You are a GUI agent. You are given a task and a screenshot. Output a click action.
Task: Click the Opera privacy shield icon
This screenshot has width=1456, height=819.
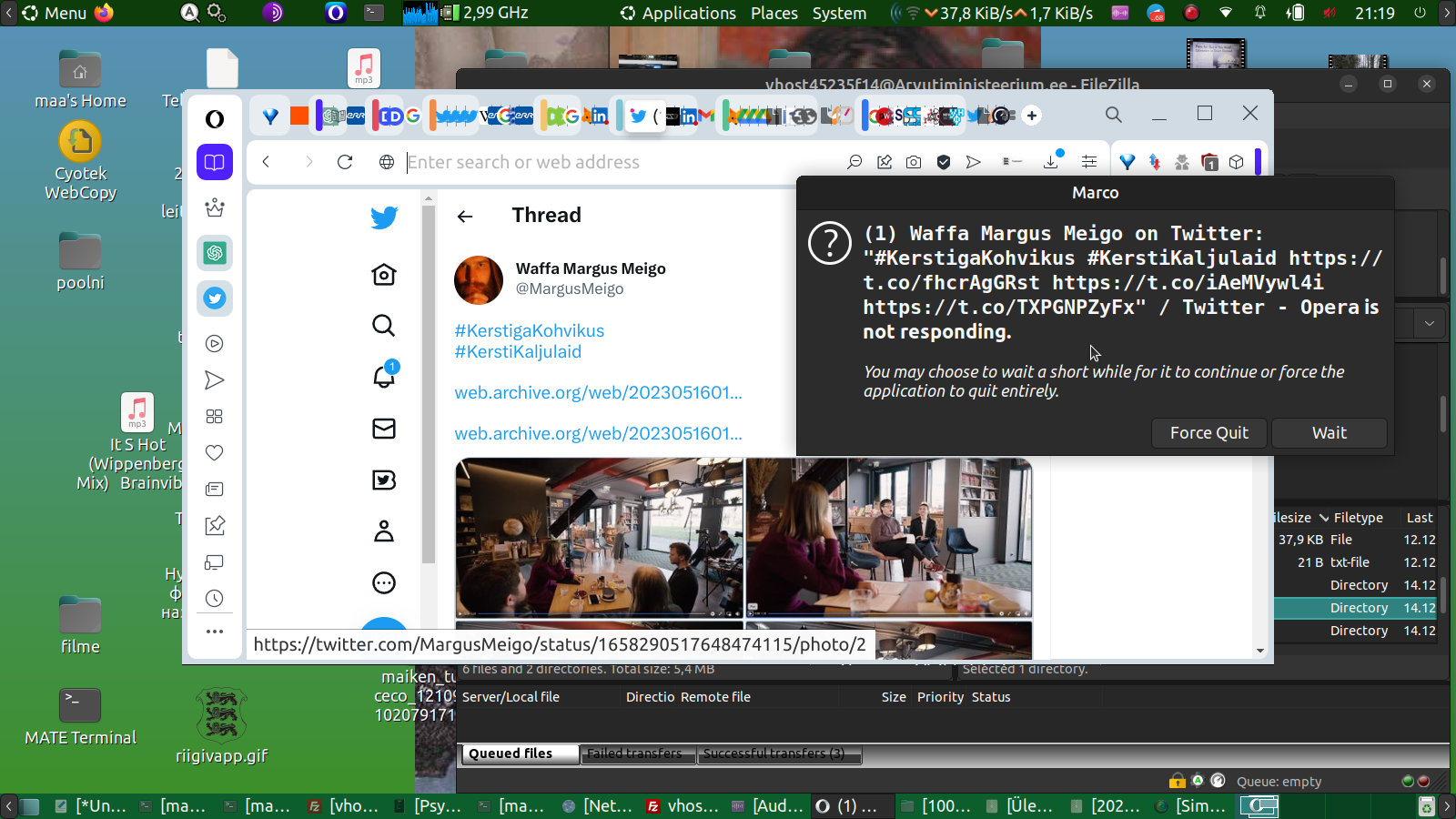(944, 162)
